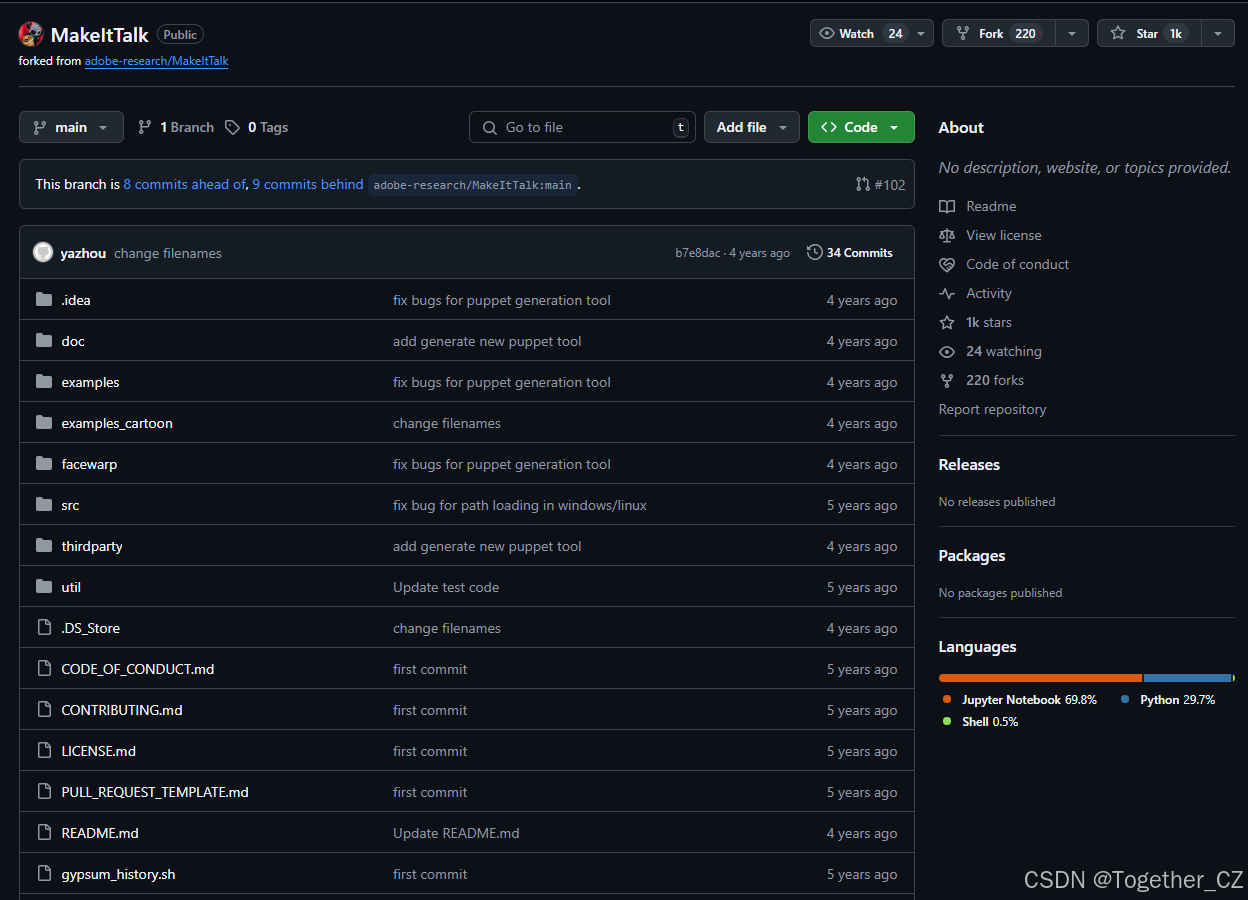Open the CONTRIBUTING.md file

(122, 710)
